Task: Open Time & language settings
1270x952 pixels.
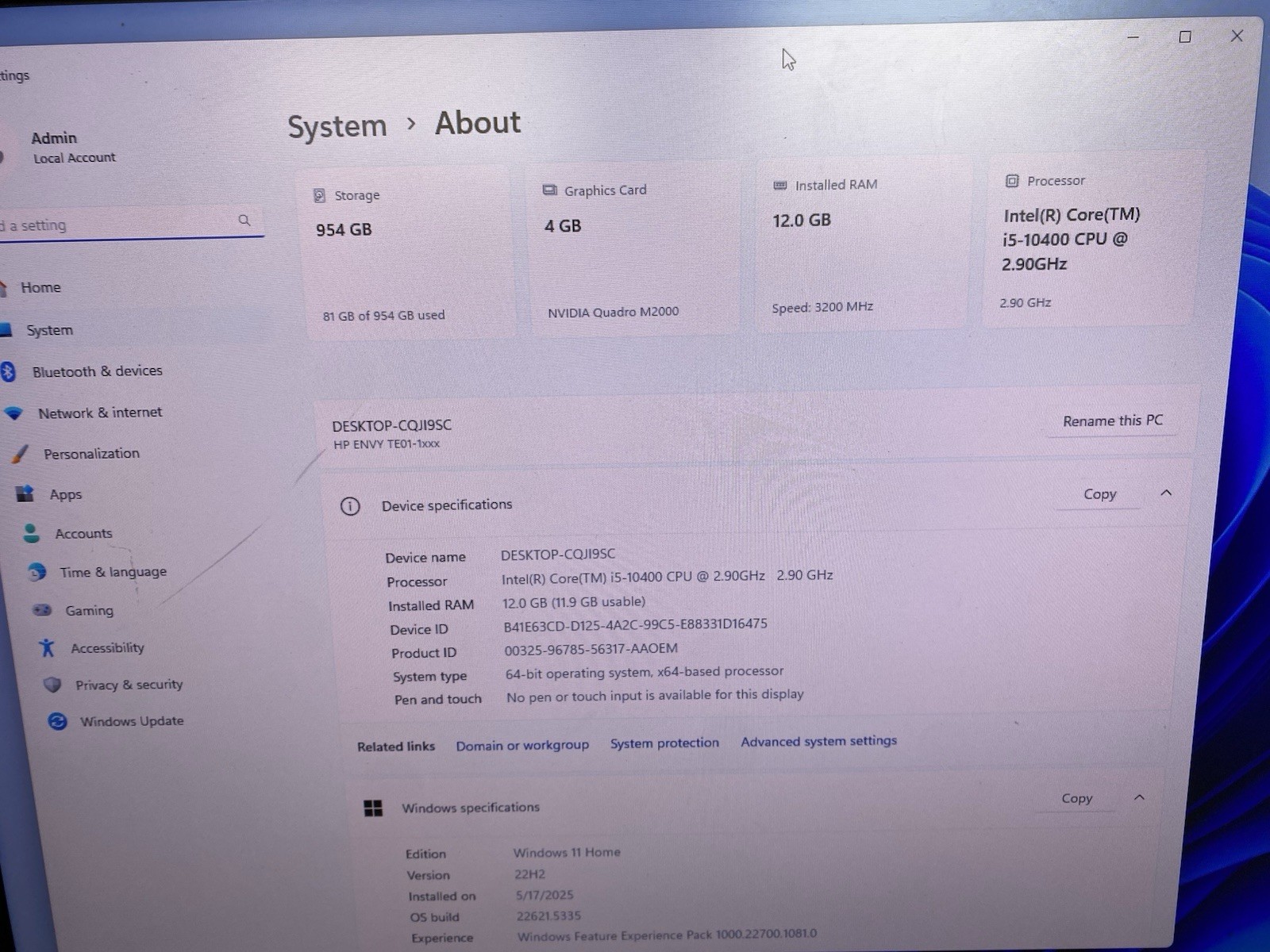Action: click(114, 572)
